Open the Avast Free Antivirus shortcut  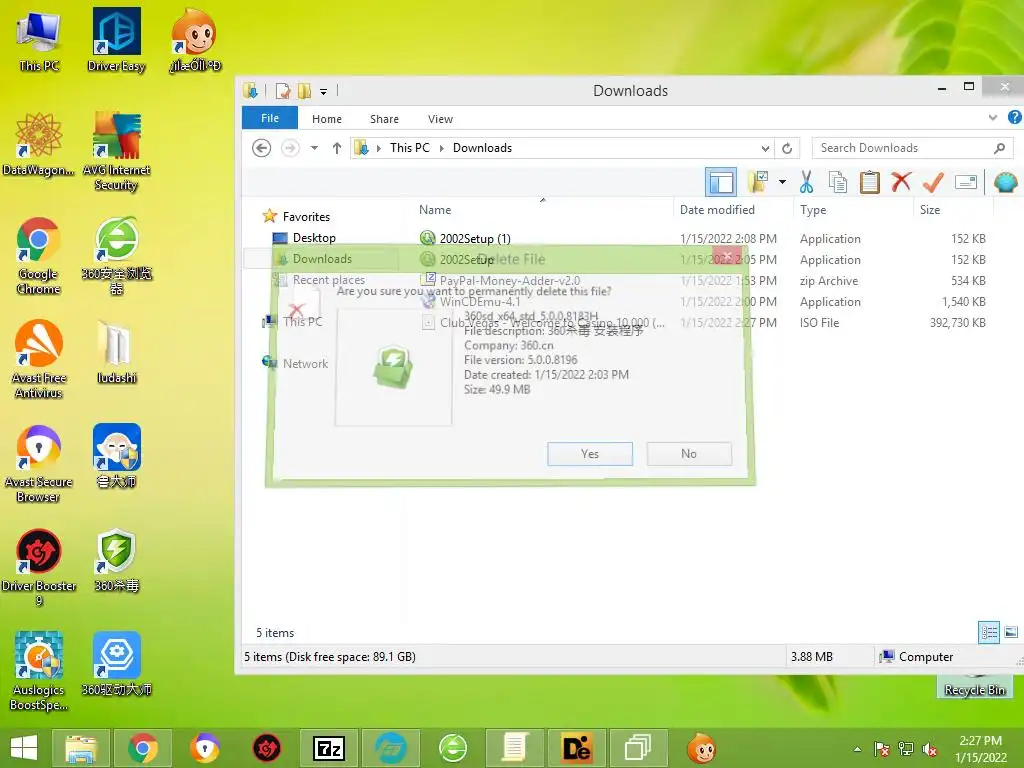pos(39,359)
